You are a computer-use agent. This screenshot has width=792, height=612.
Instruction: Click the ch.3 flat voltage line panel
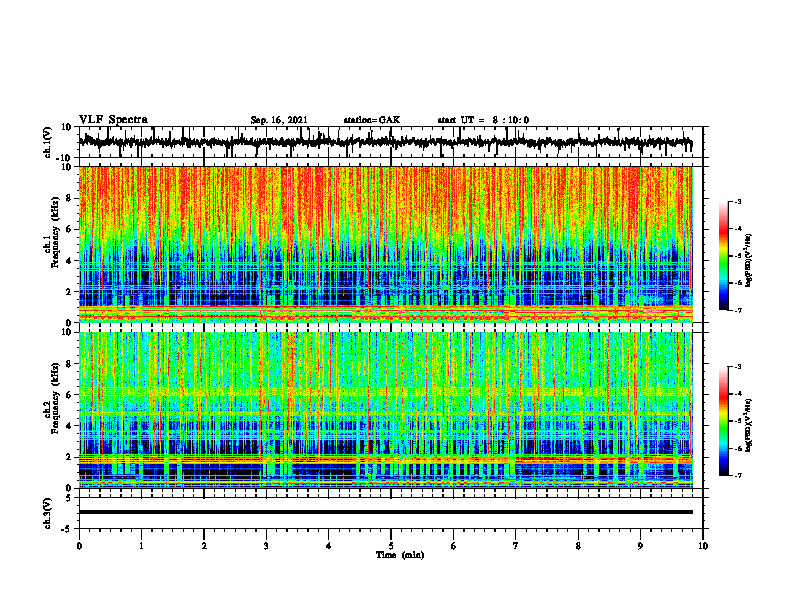coord(391,513)
